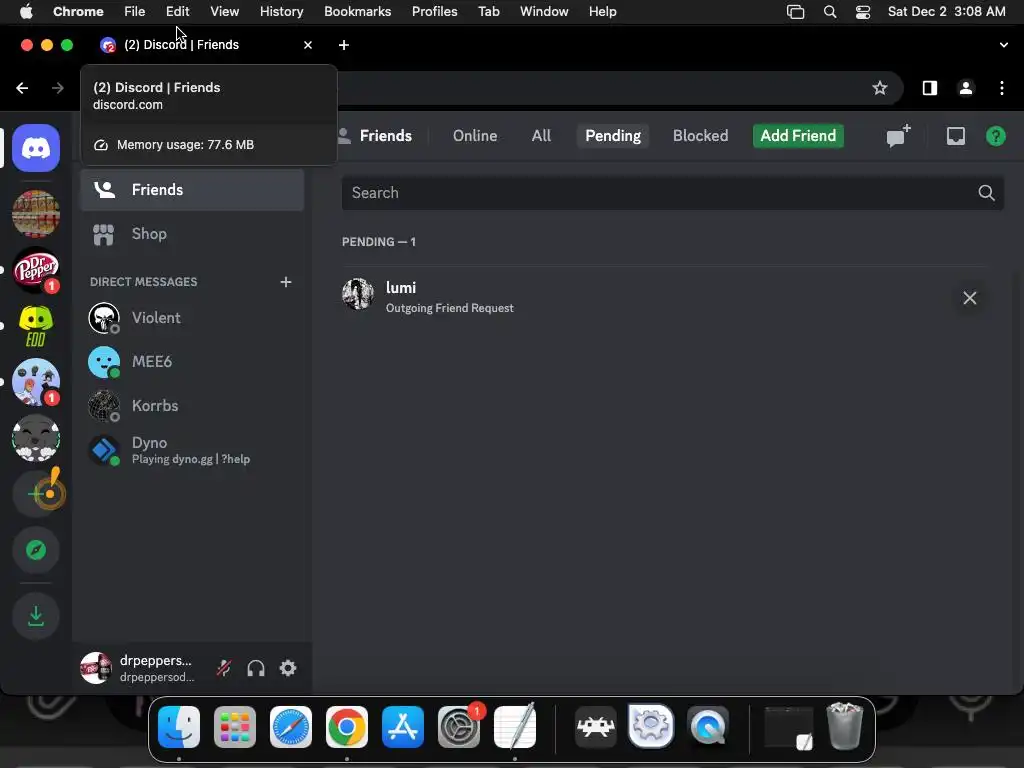Viewport: 1024px width, 768px height.
Task: Select Friends in the sidebar
Action: (x=193, y=190)
